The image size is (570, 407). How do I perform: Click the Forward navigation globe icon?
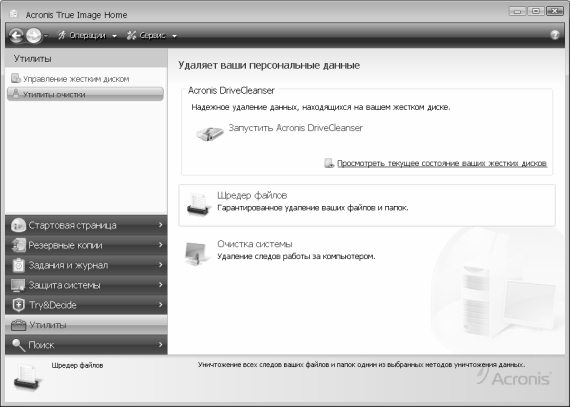point(33,36)
